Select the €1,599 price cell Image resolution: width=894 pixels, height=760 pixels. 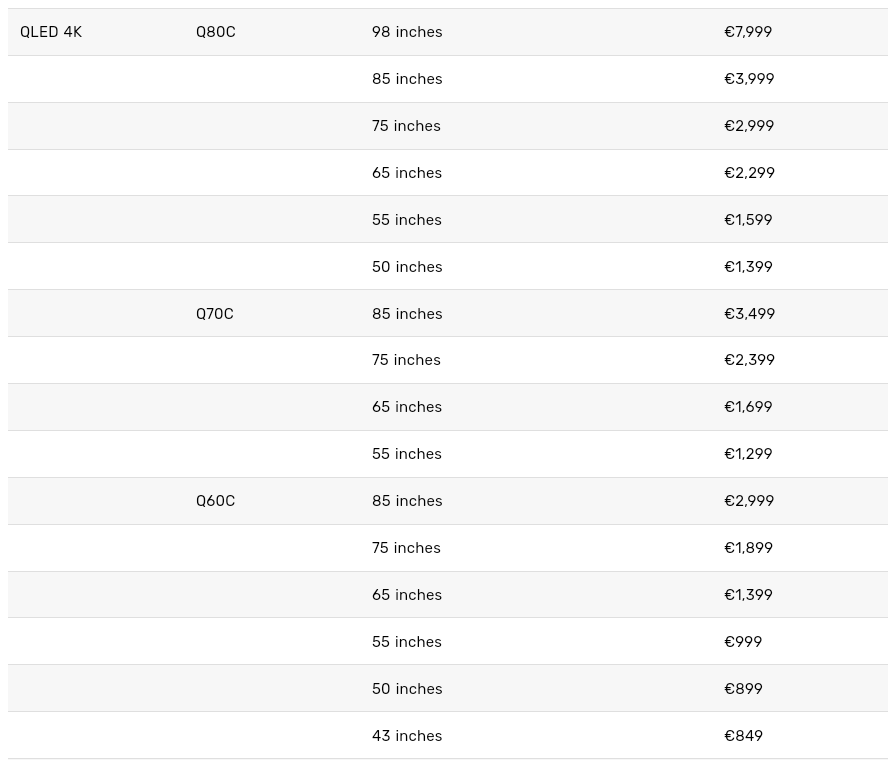(x=748, y=220)
